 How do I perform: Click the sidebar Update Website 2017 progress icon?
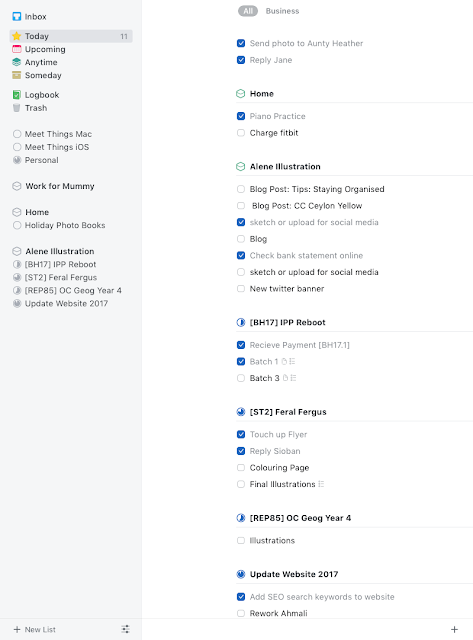17,304
